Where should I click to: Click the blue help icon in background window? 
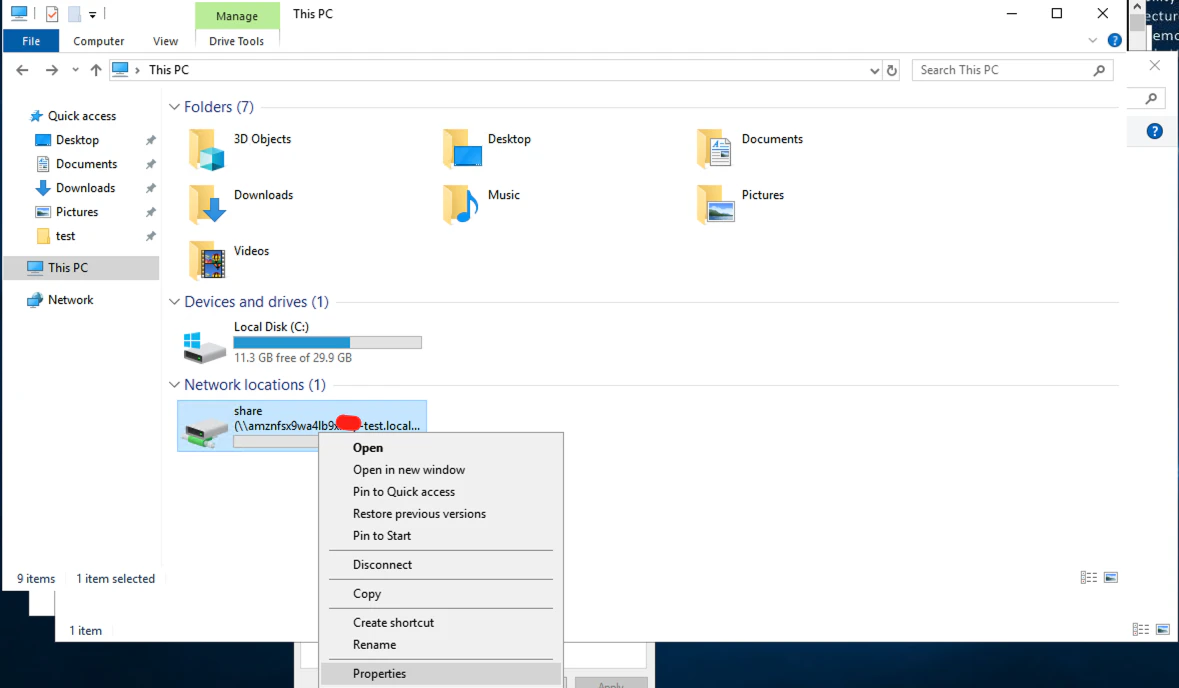pyautogui.click(x=1154, y=132)
